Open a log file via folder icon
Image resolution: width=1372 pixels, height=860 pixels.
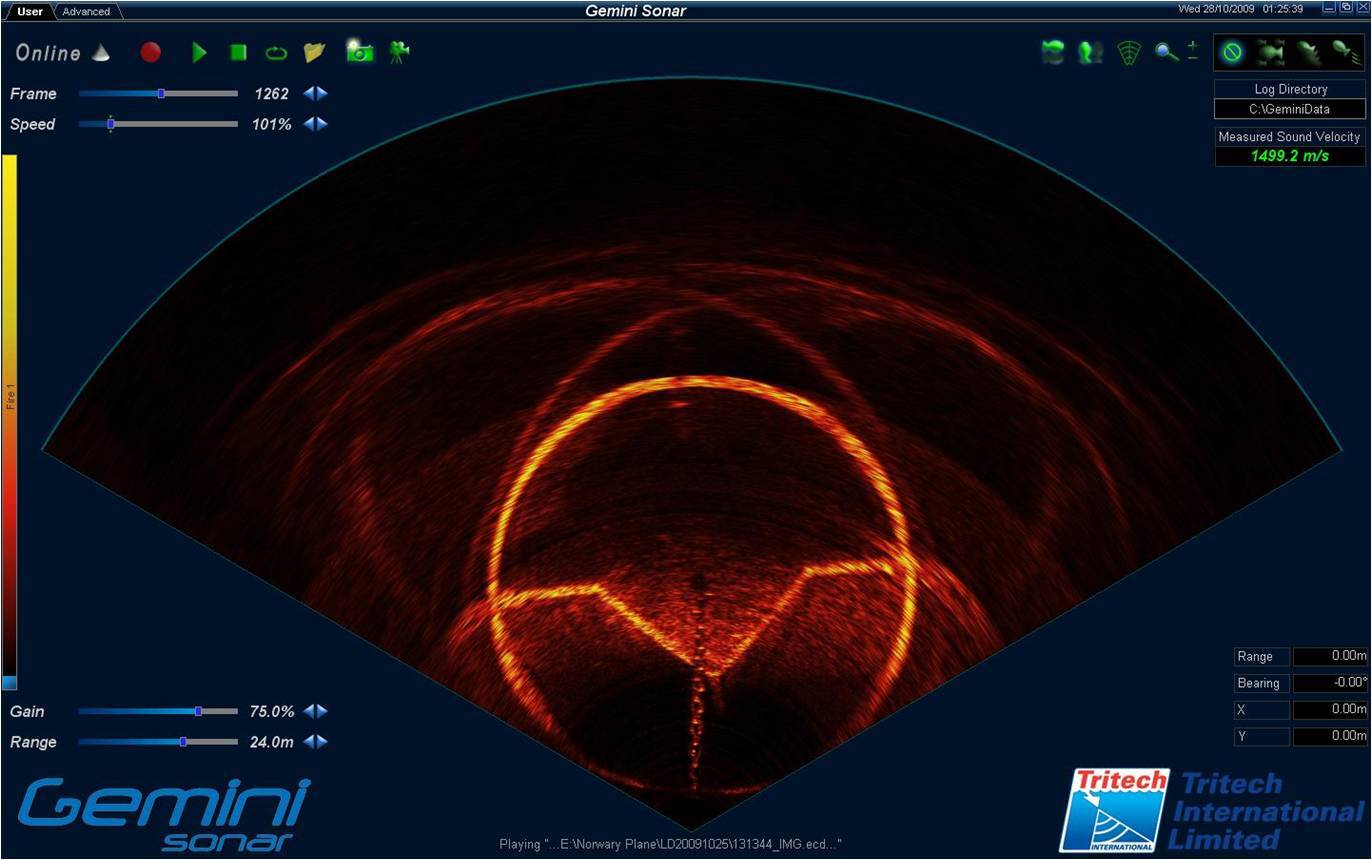(x=315, y=52)
